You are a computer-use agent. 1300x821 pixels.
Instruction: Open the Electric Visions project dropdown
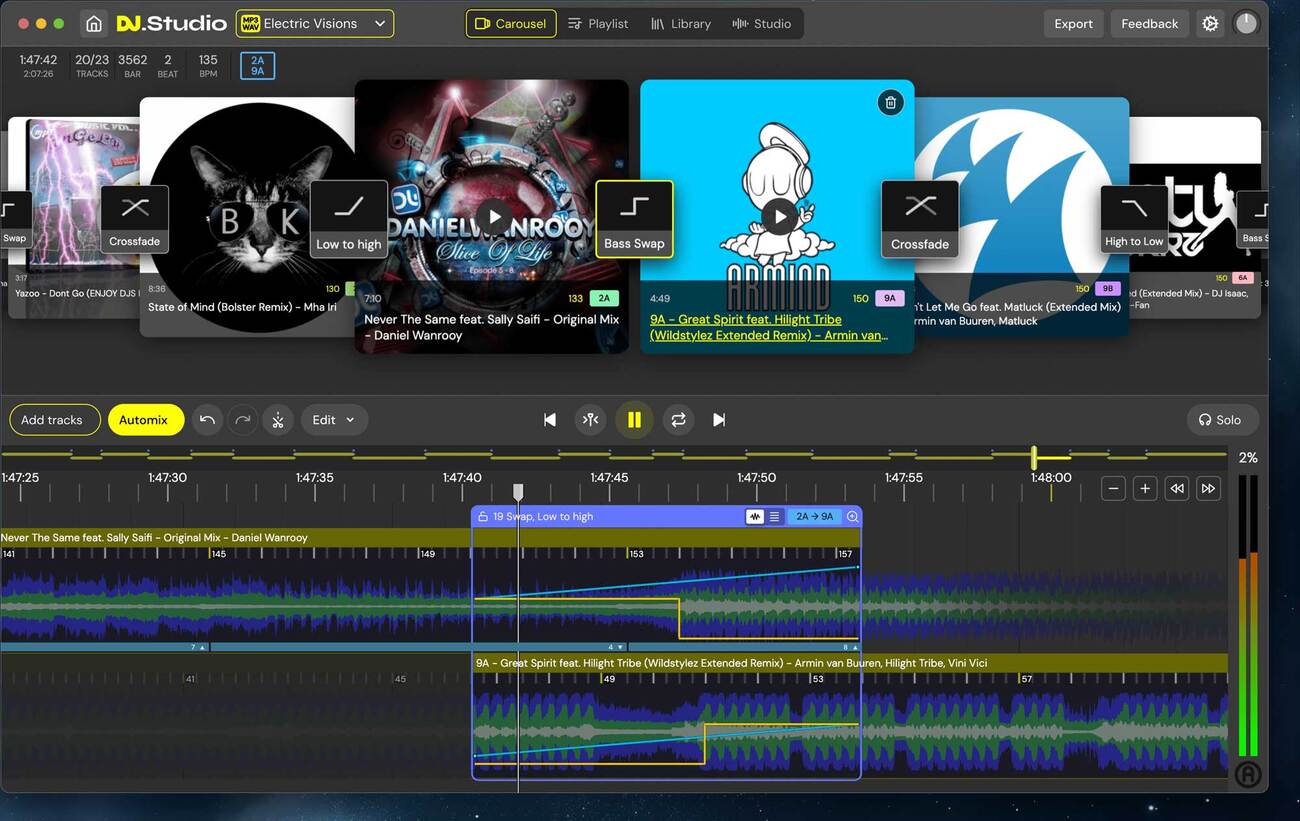[x=315, y=24]
